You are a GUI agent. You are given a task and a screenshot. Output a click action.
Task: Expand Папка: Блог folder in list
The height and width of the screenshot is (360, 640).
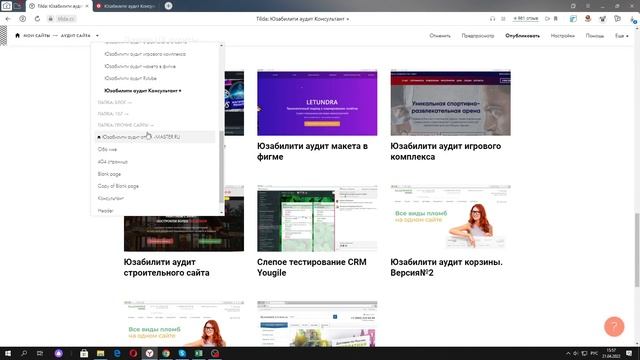tap(115, 102)
